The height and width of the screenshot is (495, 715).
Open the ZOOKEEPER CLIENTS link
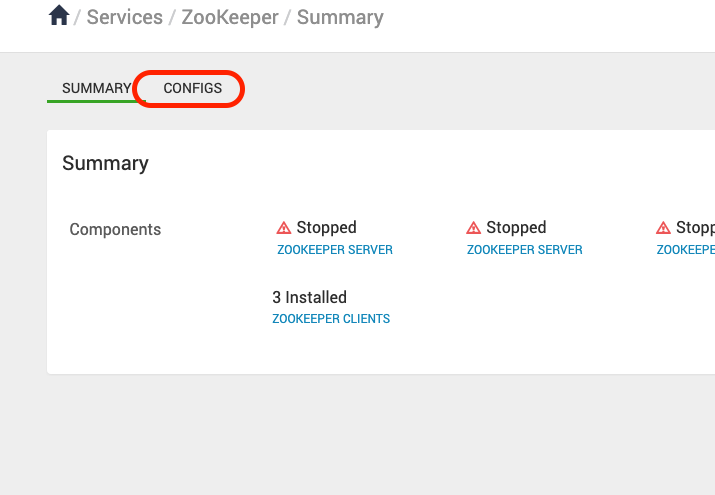point(331,319)
